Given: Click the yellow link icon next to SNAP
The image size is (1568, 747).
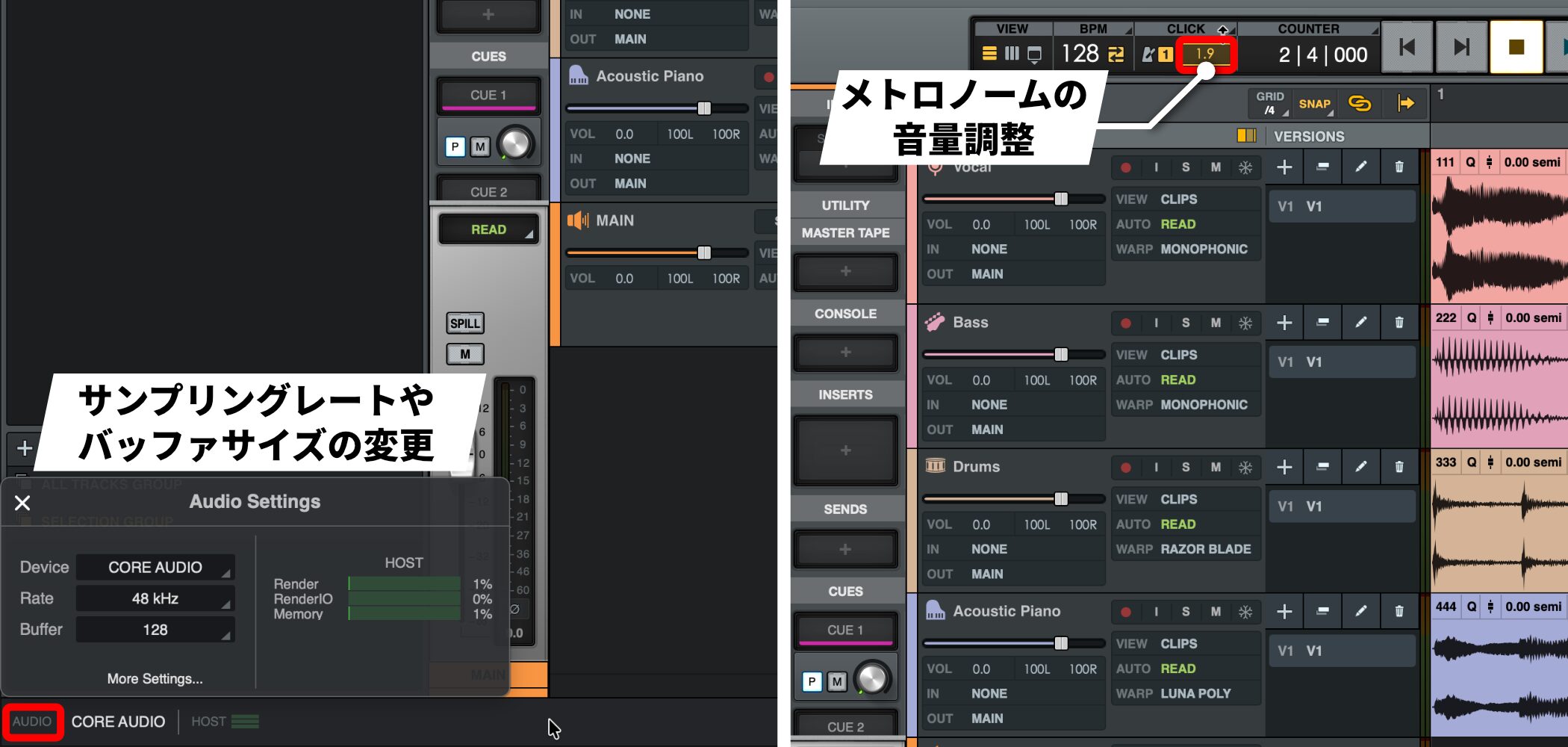Looking at the screenshot, I should 1360,104.
